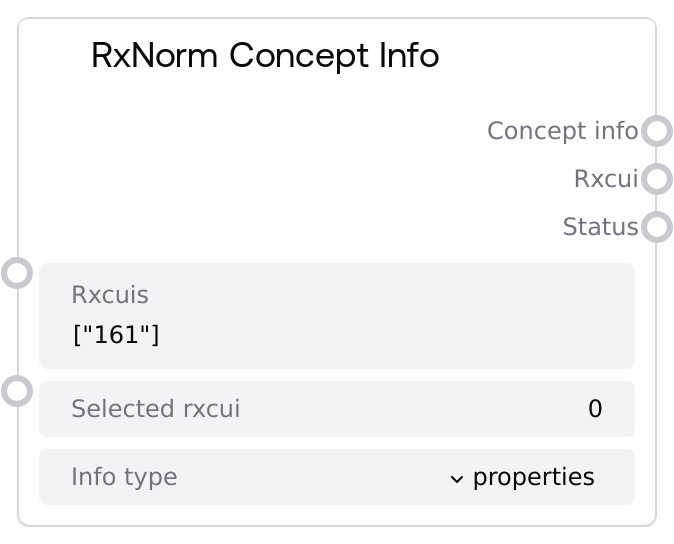
Task: Click the Selected rxcui field label
Action: [155, 409]
